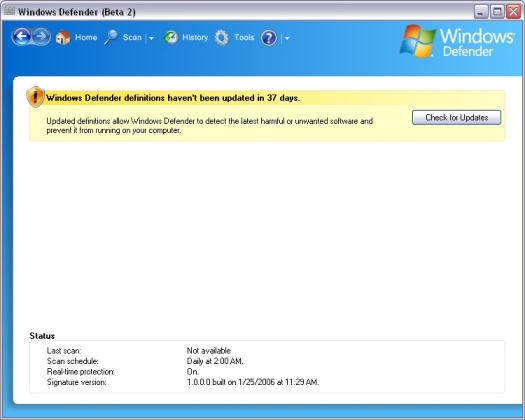Click the History clock icon
This screenshot has height=420, width=525.
171,37
